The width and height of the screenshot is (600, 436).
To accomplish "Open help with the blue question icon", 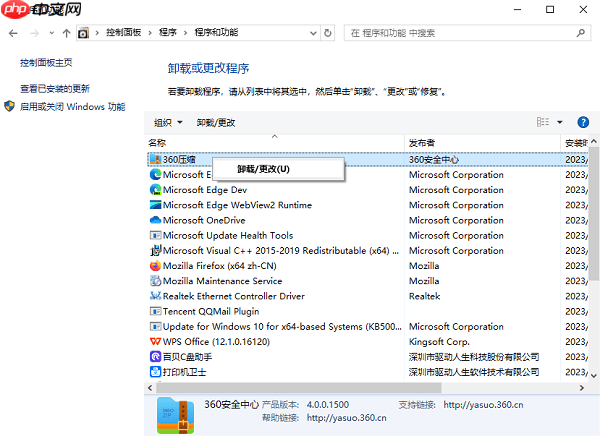I will 583,122.
